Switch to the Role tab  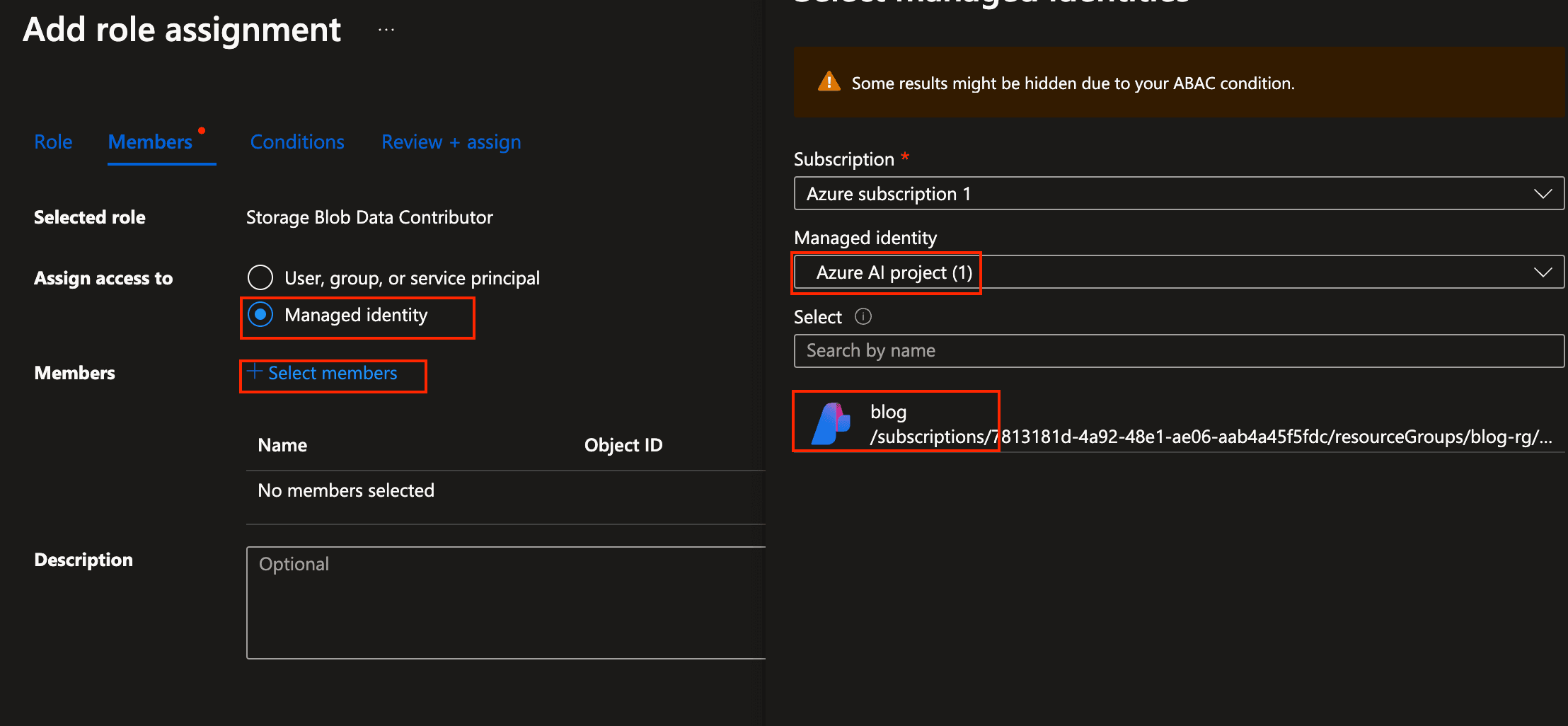(53, 142)
